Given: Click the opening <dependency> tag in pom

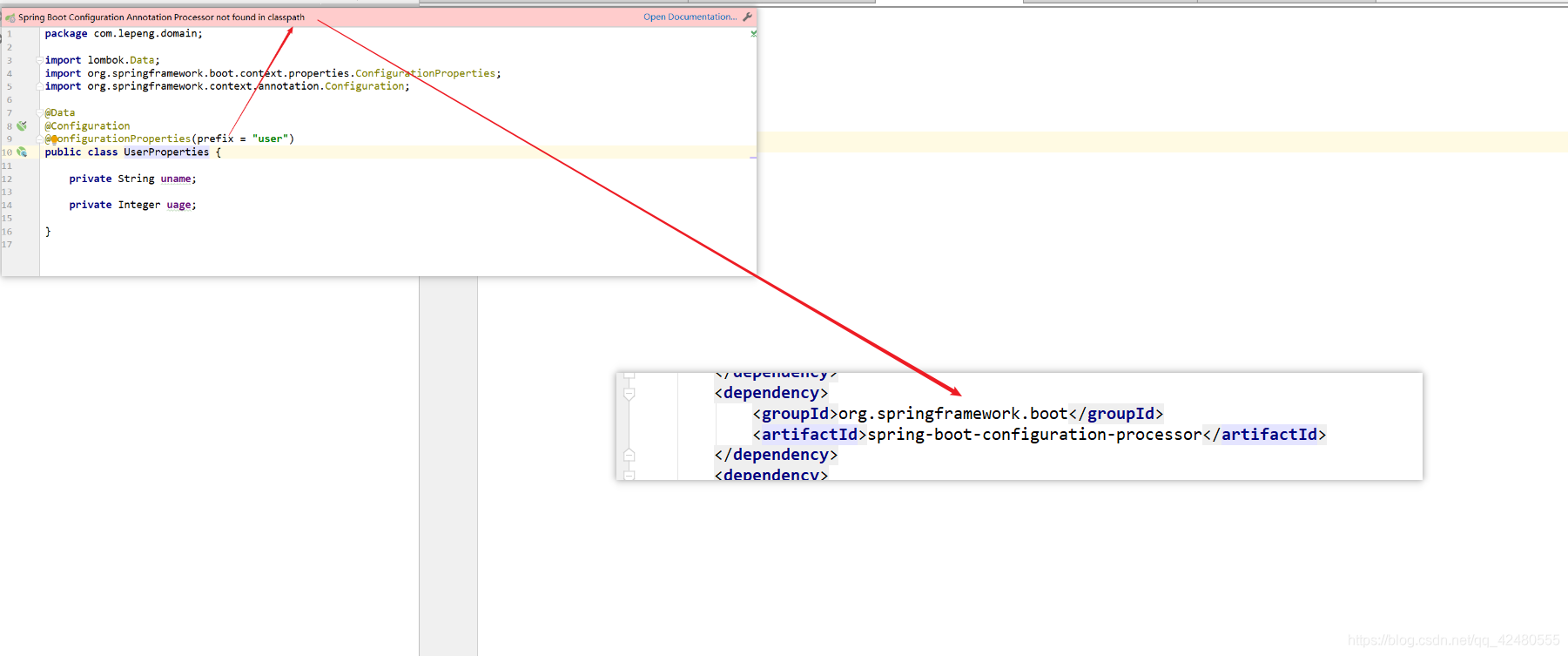Looking at the screenshot, I should coord(771,393).
